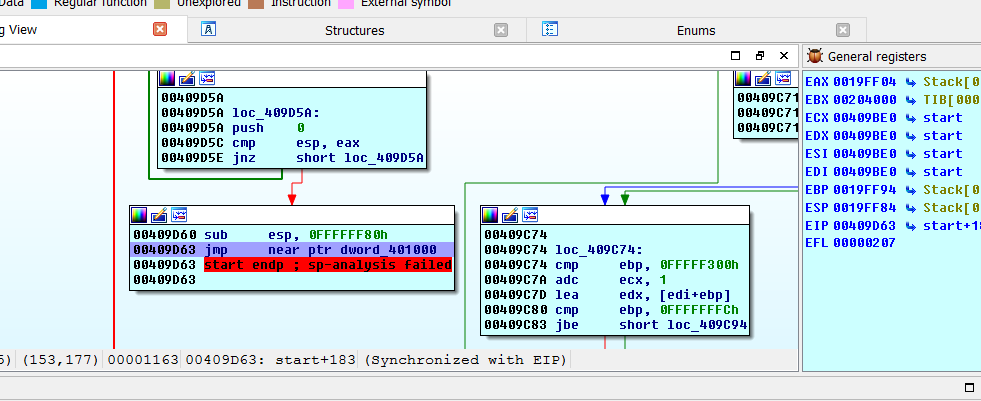Click the node color icon on loc_409D5A block

(x=168, y=77)
